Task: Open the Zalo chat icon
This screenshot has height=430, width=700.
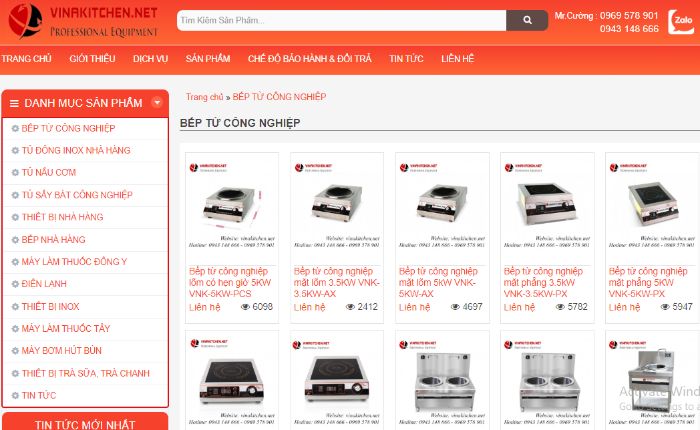Action: 681,21
